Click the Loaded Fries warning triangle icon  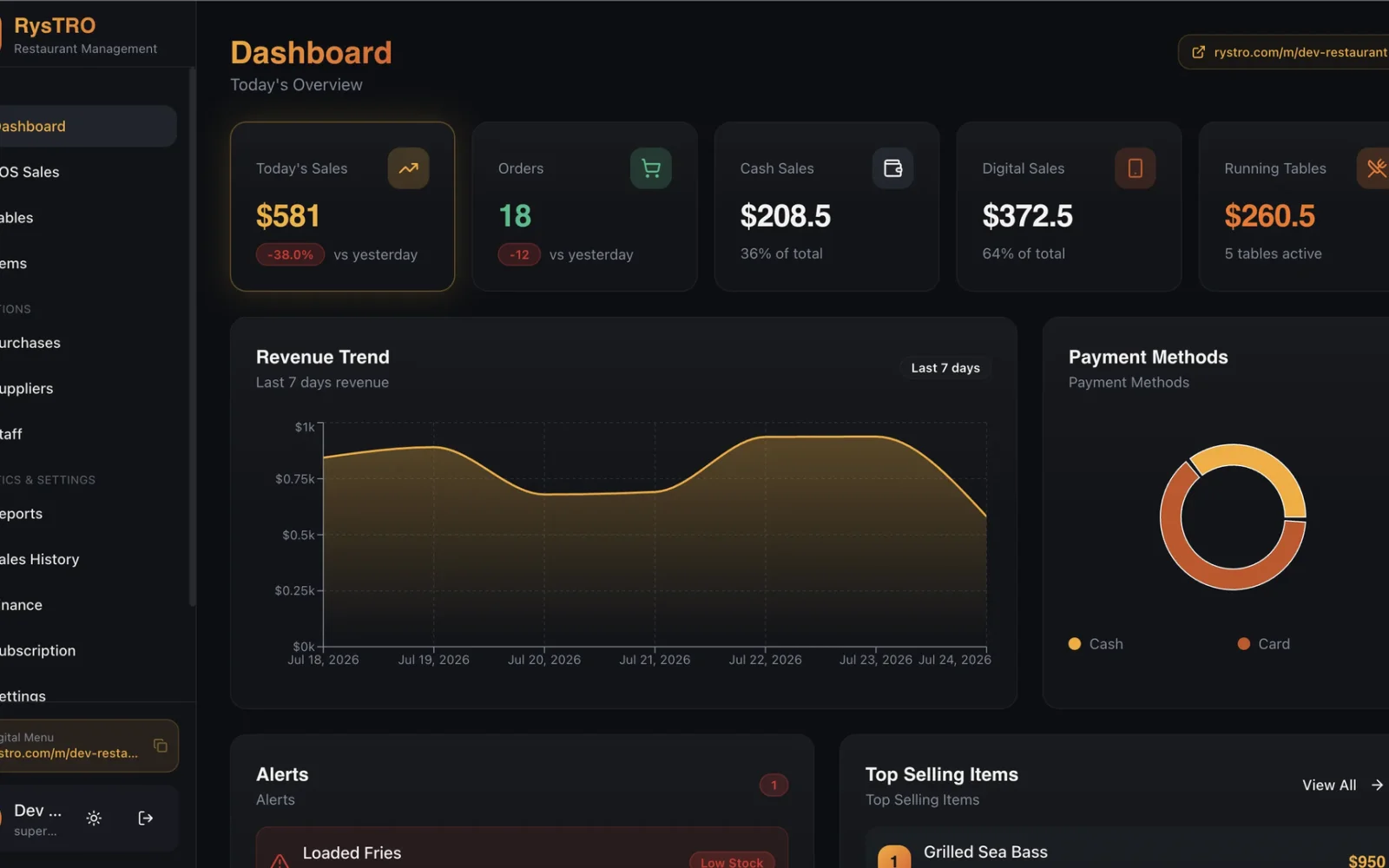coord(280,860)
